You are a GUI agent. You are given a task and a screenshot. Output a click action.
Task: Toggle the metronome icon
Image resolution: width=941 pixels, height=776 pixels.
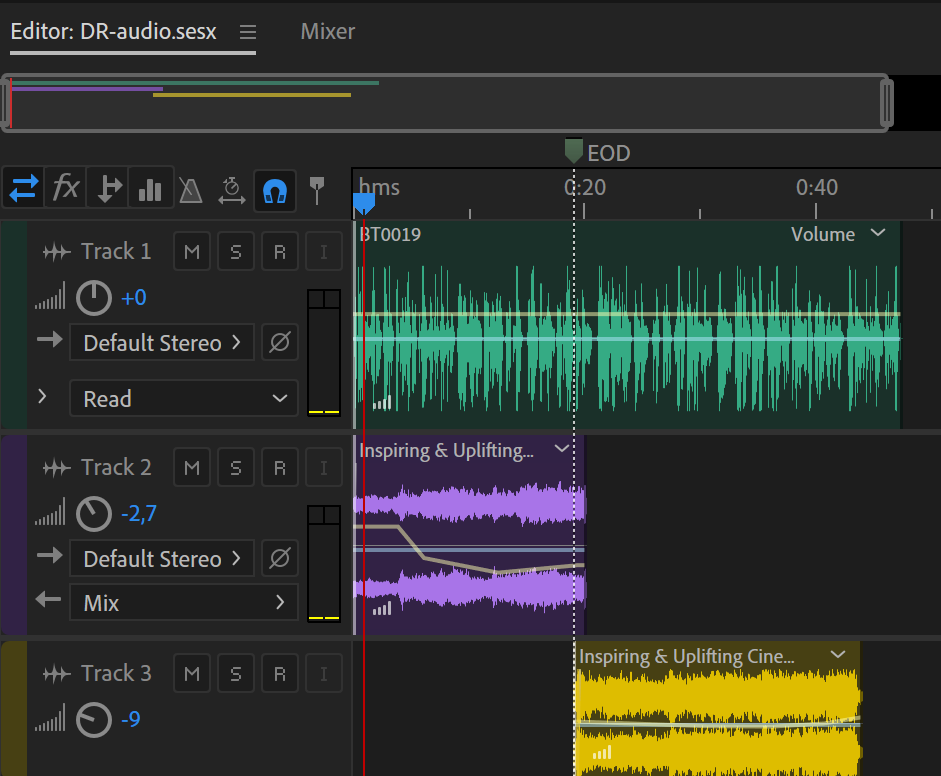tap(191, 189)
